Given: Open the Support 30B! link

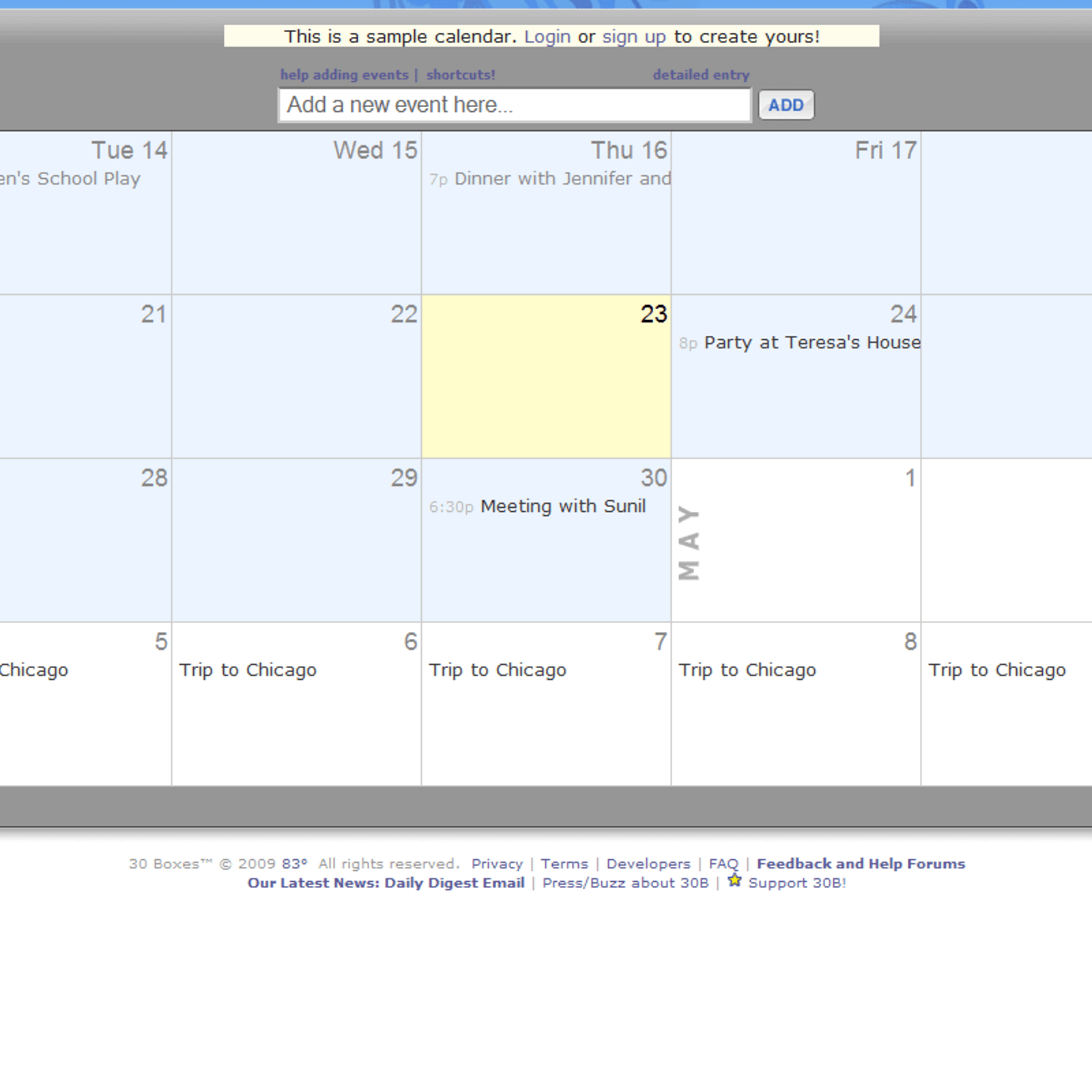Looking at the screenshot, I should tap(797, 883).
